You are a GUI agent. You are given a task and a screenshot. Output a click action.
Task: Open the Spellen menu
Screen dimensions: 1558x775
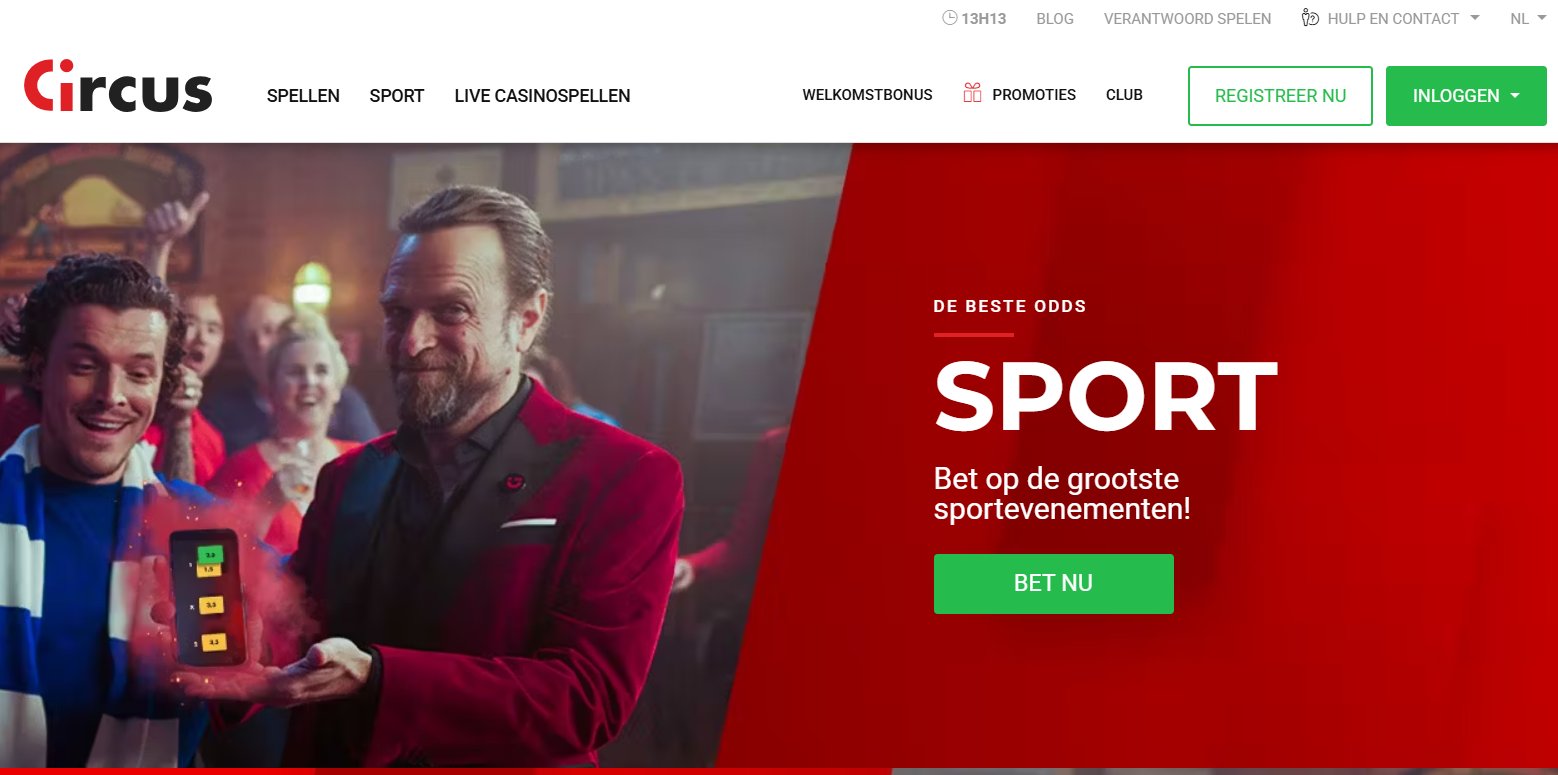point(303,96)
